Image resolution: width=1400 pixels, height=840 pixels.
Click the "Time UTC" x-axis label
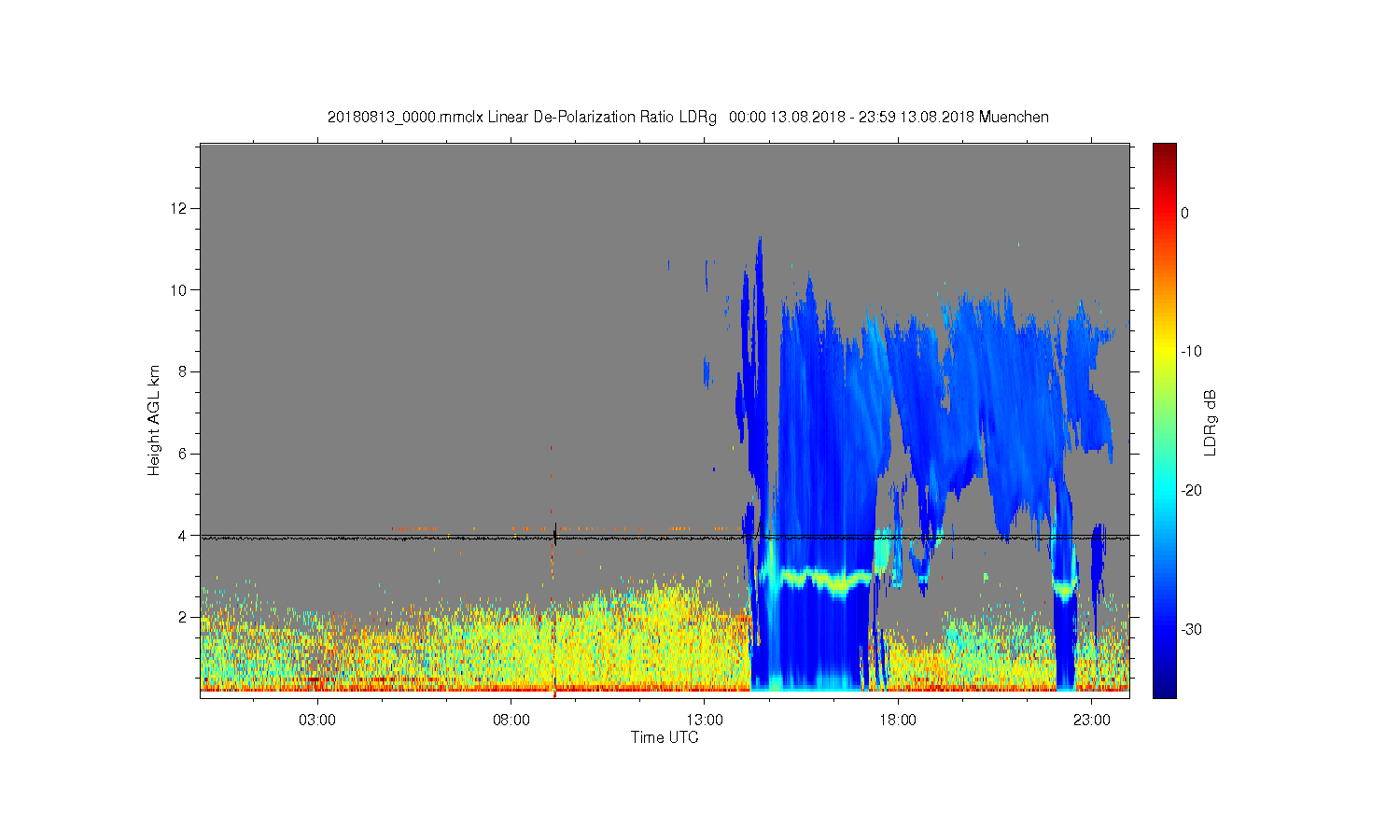665,737
